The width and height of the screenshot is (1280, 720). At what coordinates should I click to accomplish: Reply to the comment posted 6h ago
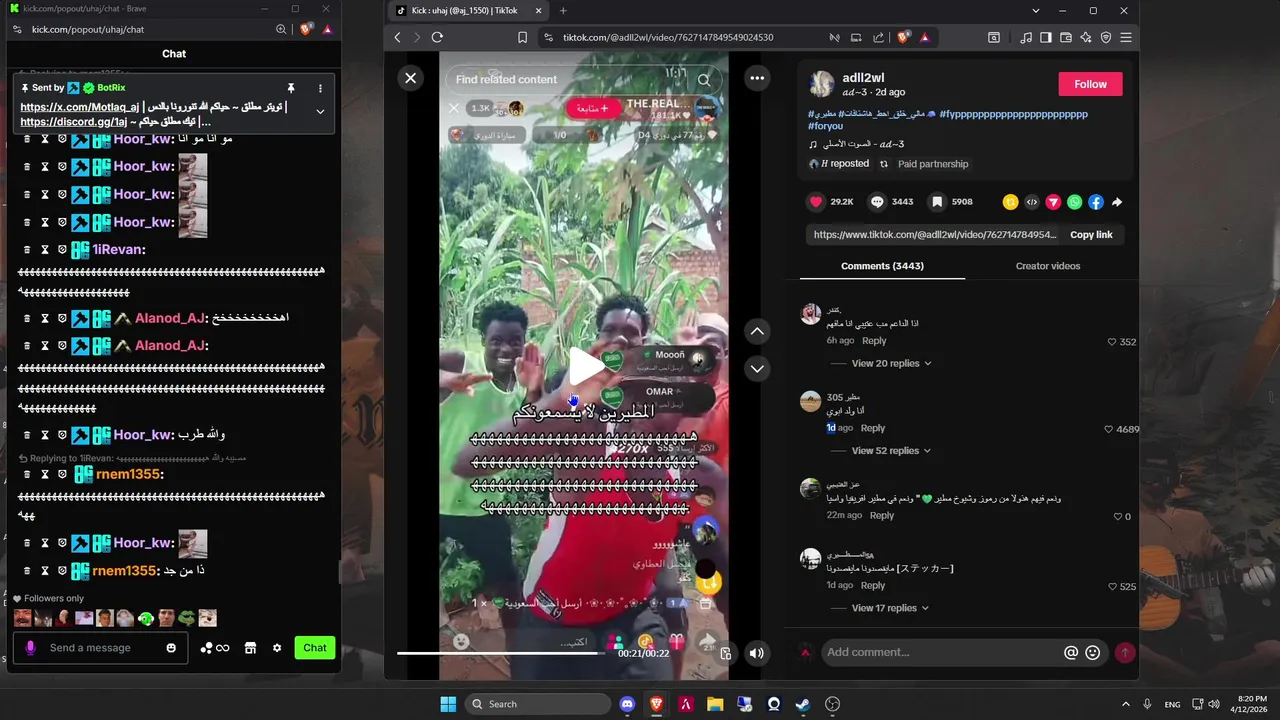tap(874, 341)
